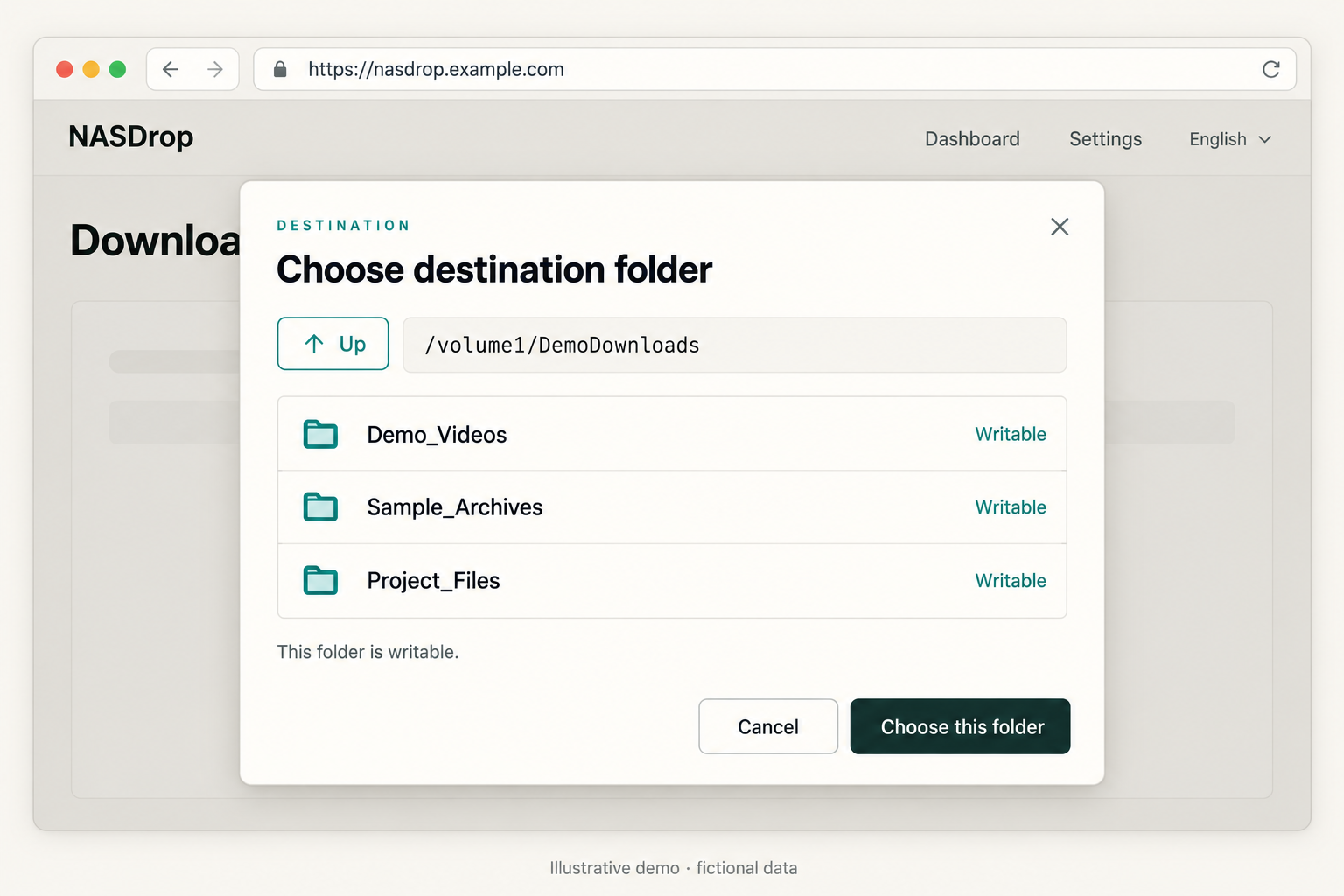Open the Demo_Videos folder name
This screenshot has width=1344, height=896.
tap(437, 435)
